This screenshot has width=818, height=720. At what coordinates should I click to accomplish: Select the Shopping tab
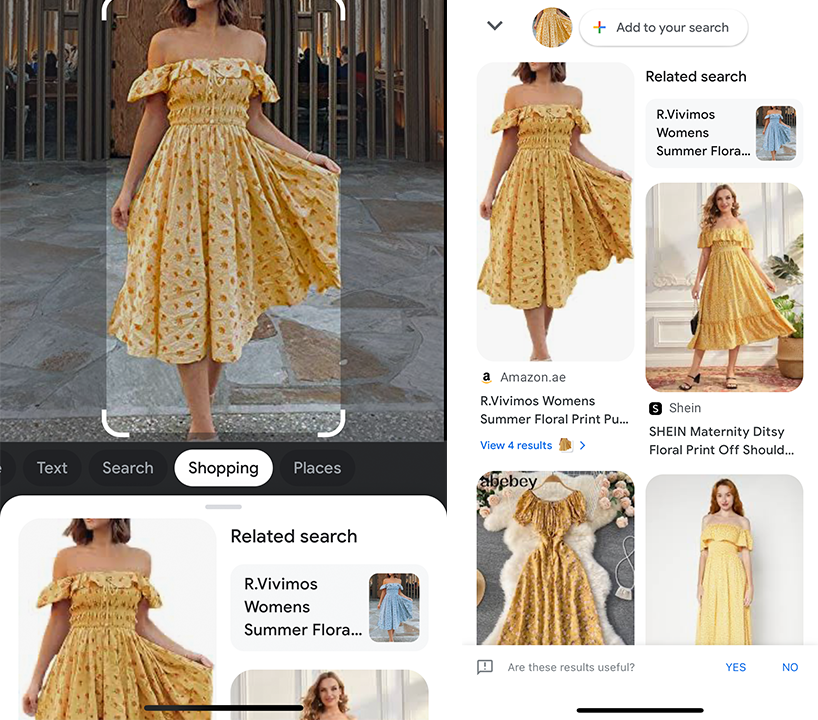(x=223, y=468)
